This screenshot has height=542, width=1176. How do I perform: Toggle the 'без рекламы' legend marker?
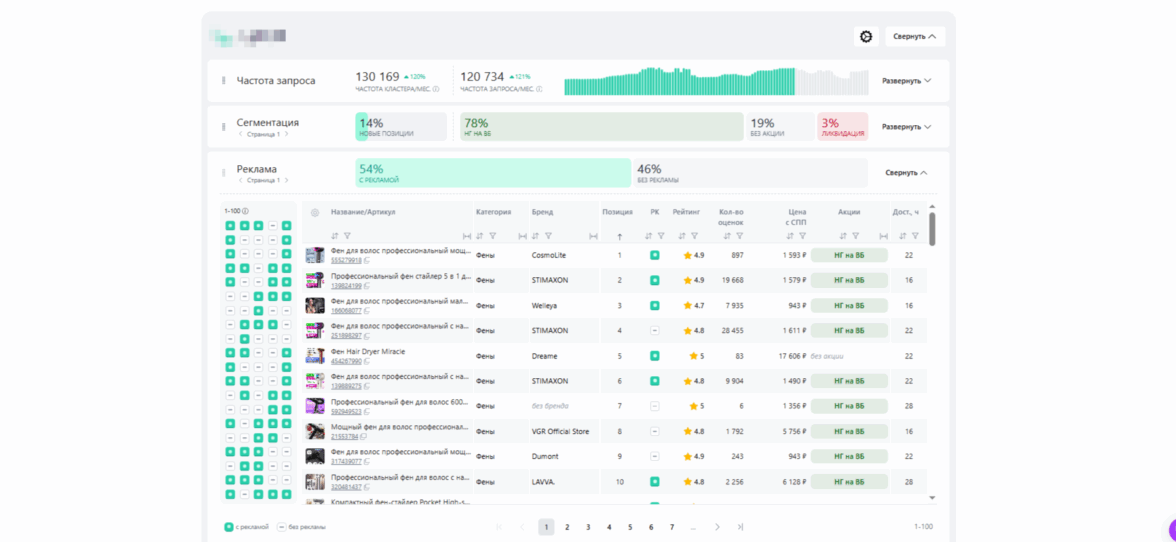pos(282,527)
